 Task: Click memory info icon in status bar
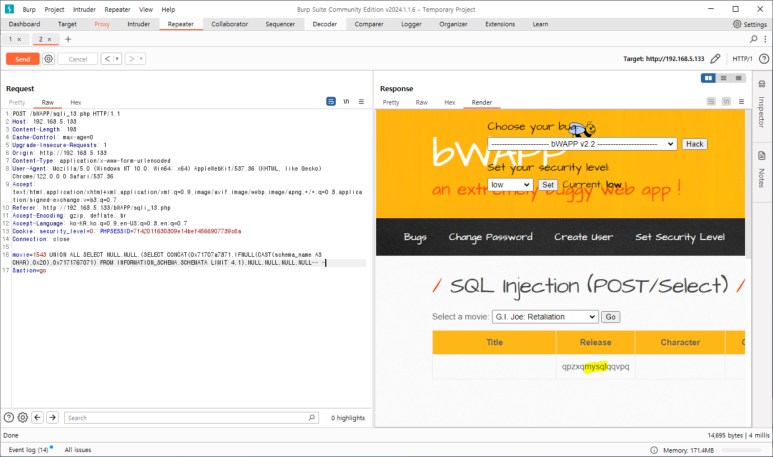coord(654,450)
